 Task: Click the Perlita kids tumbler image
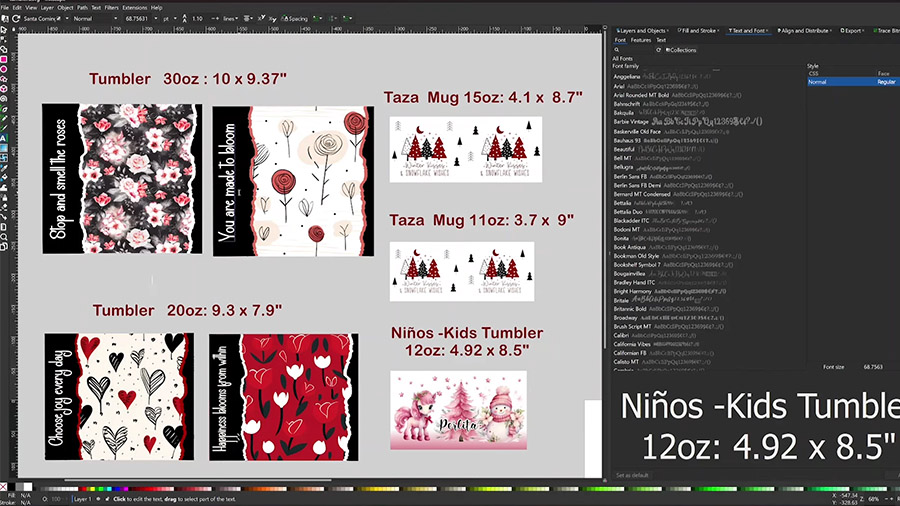click(459, 410)
